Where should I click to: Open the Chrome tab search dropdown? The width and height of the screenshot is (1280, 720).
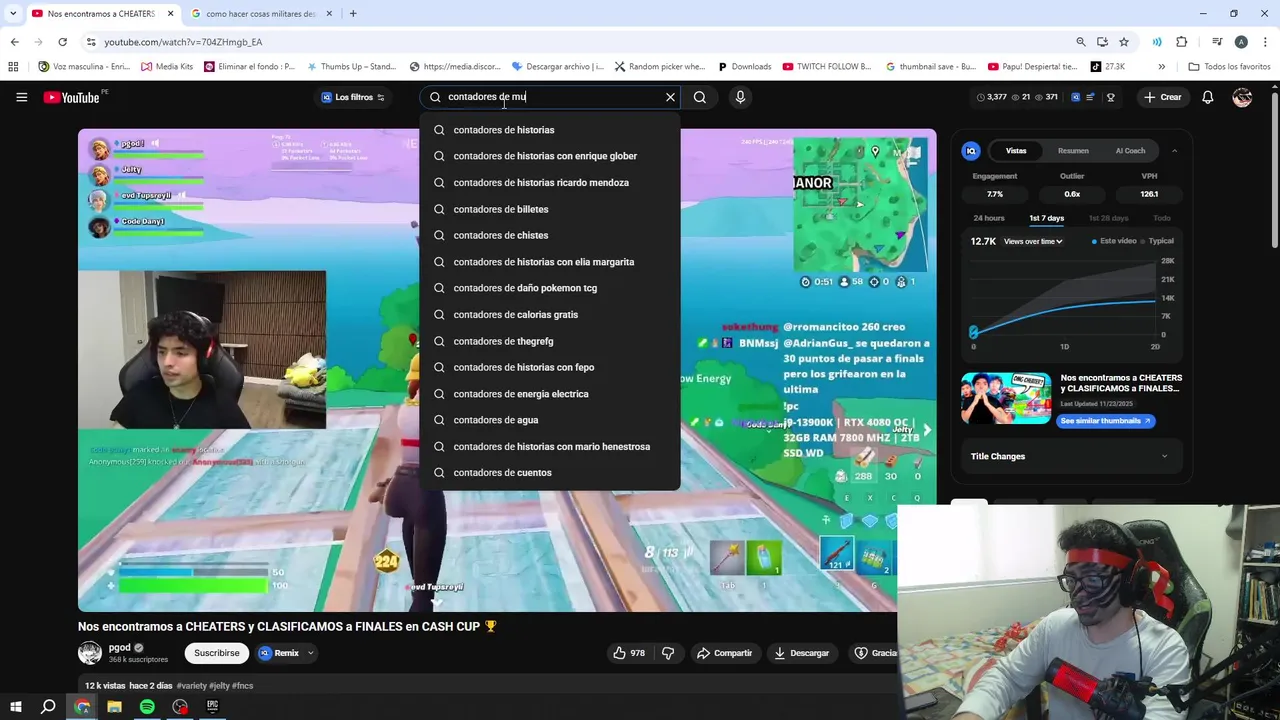(12, 14)
